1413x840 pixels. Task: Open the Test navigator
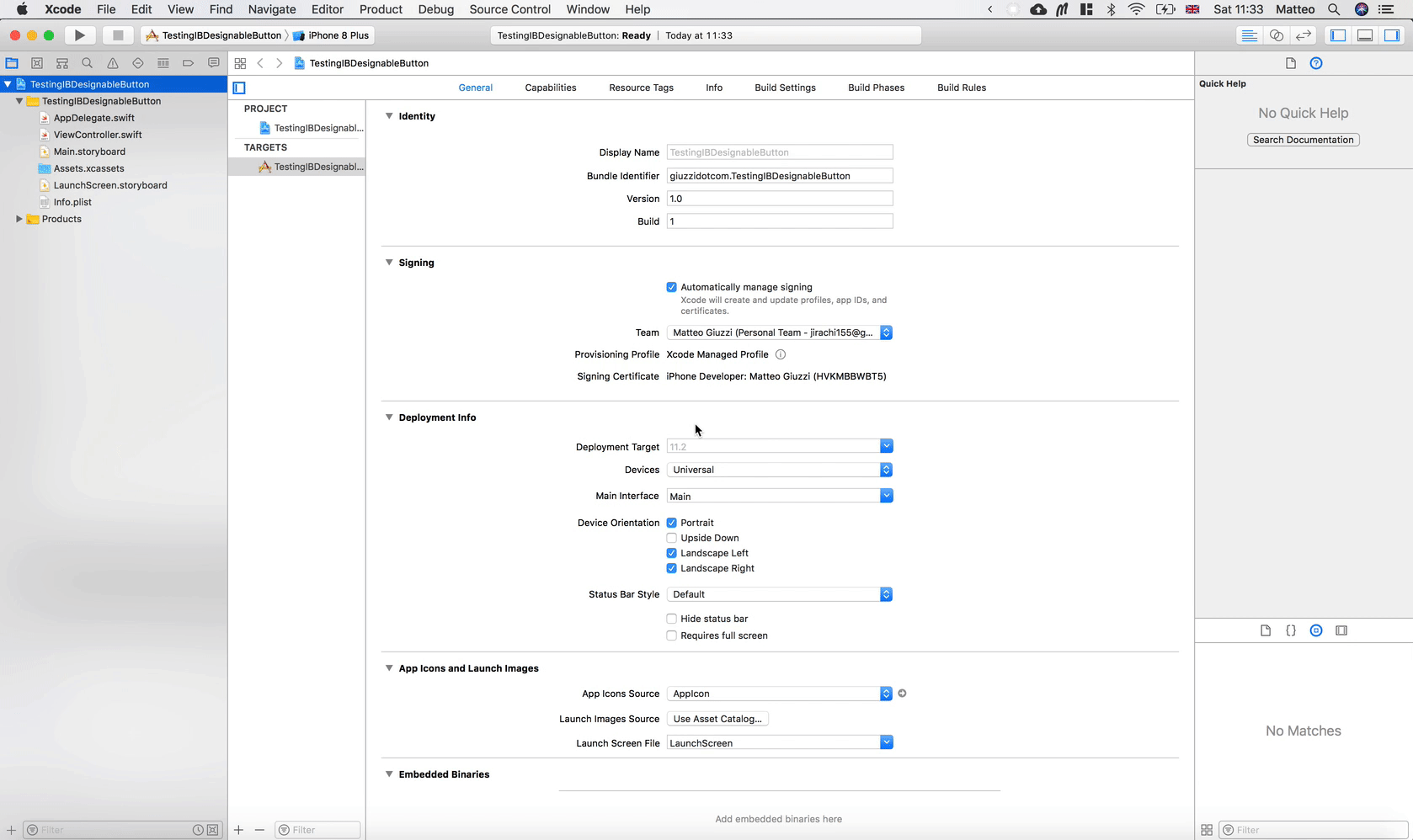pos(138,63)
